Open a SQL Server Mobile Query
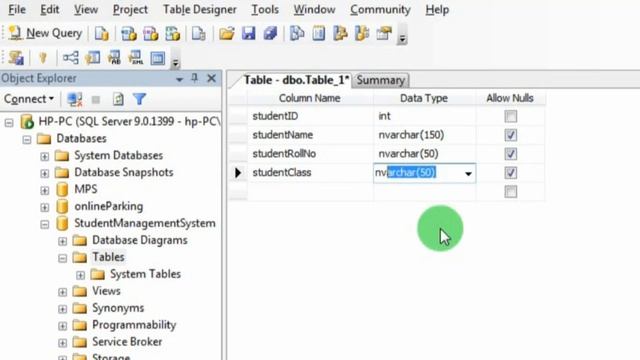Image resolution: width=640 pixels, height=360 pixels. 198,33
